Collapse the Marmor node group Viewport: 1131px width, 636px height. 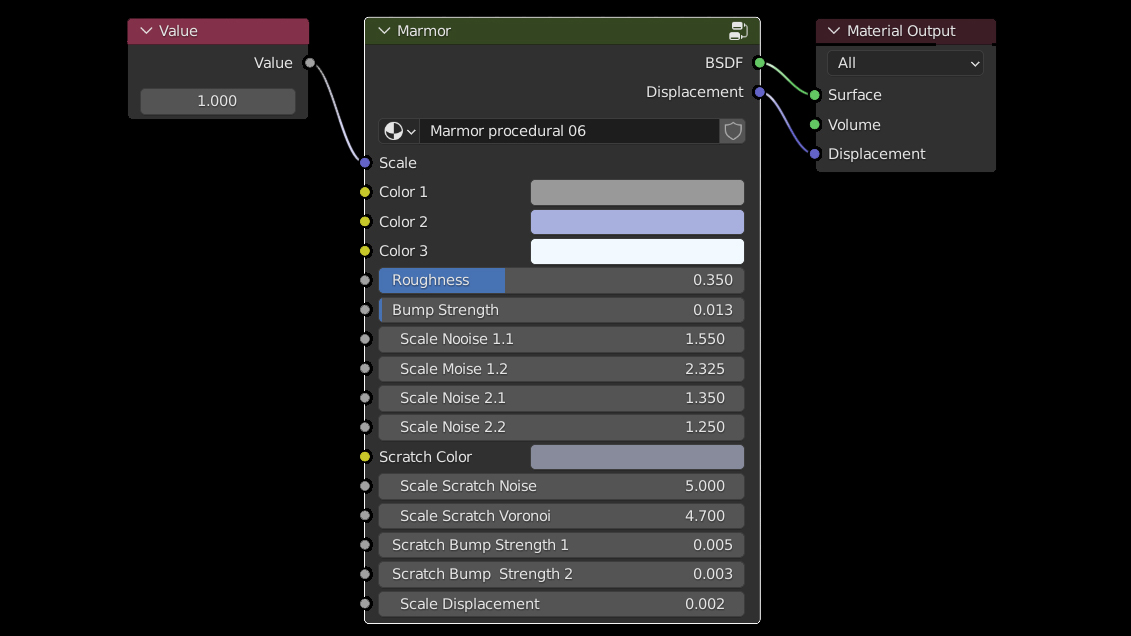point(383,31)
